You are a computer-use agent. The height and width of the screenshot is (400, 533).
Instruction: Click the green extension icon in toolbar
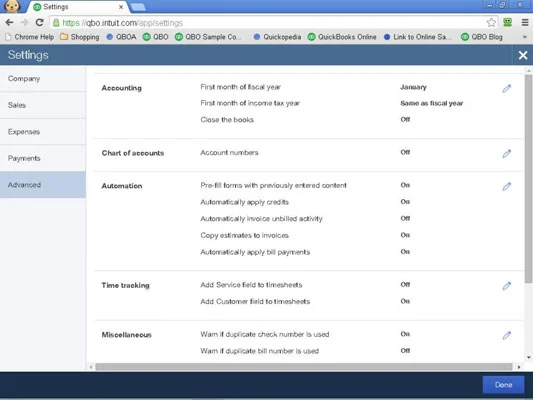pos(508,22)
